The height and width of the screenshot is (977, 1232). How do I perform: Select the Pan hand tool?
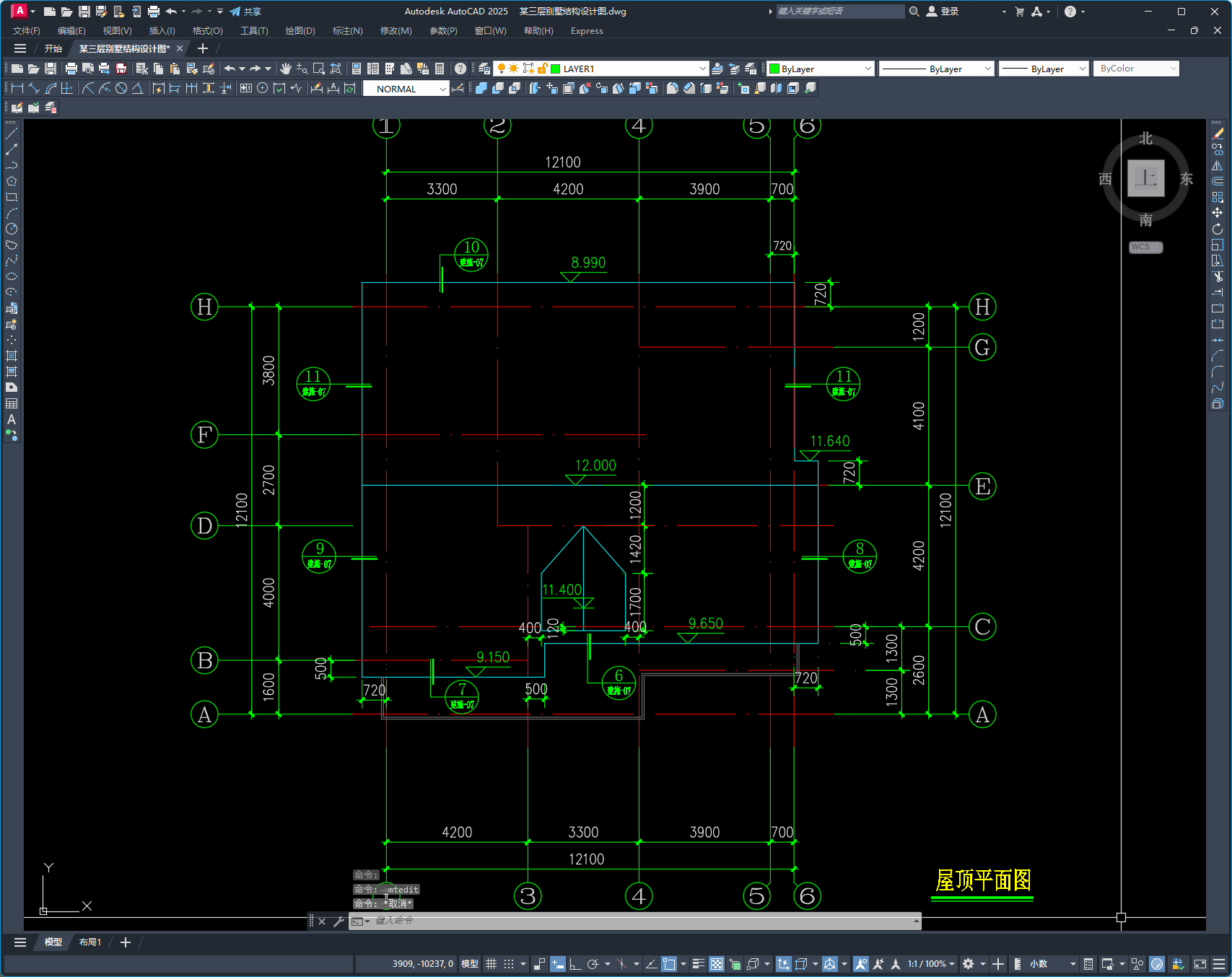click(286, 69)
